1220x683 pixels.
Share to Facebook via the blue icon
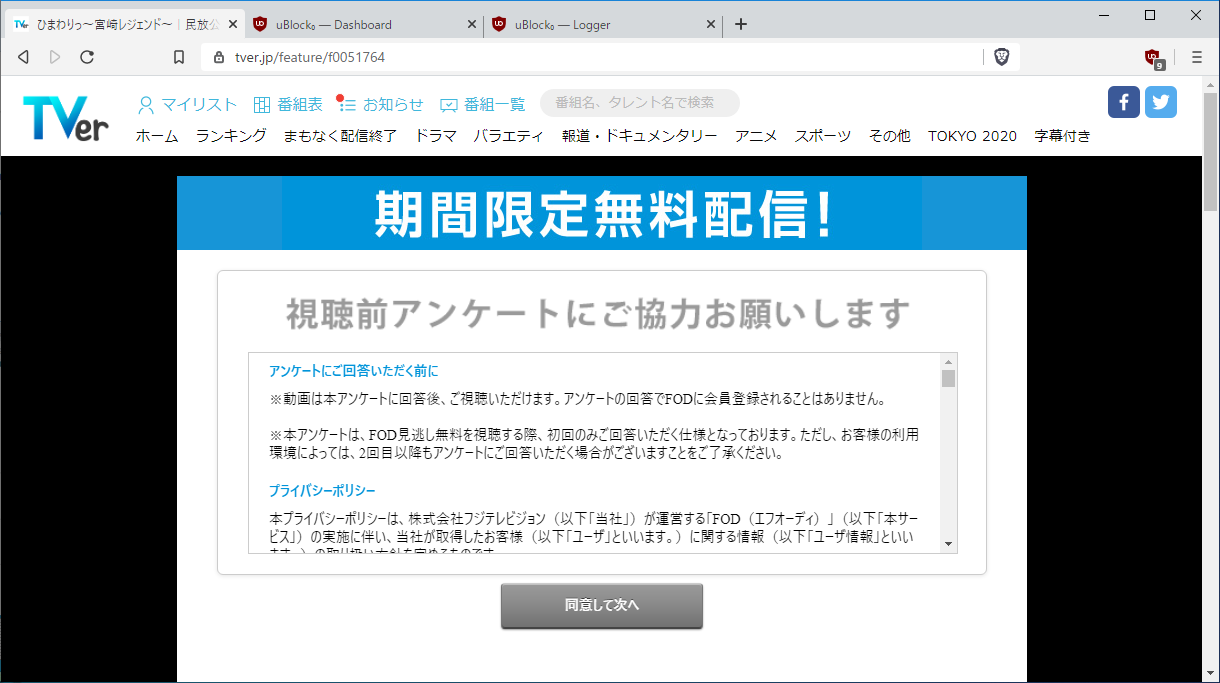coord(1123,101)
